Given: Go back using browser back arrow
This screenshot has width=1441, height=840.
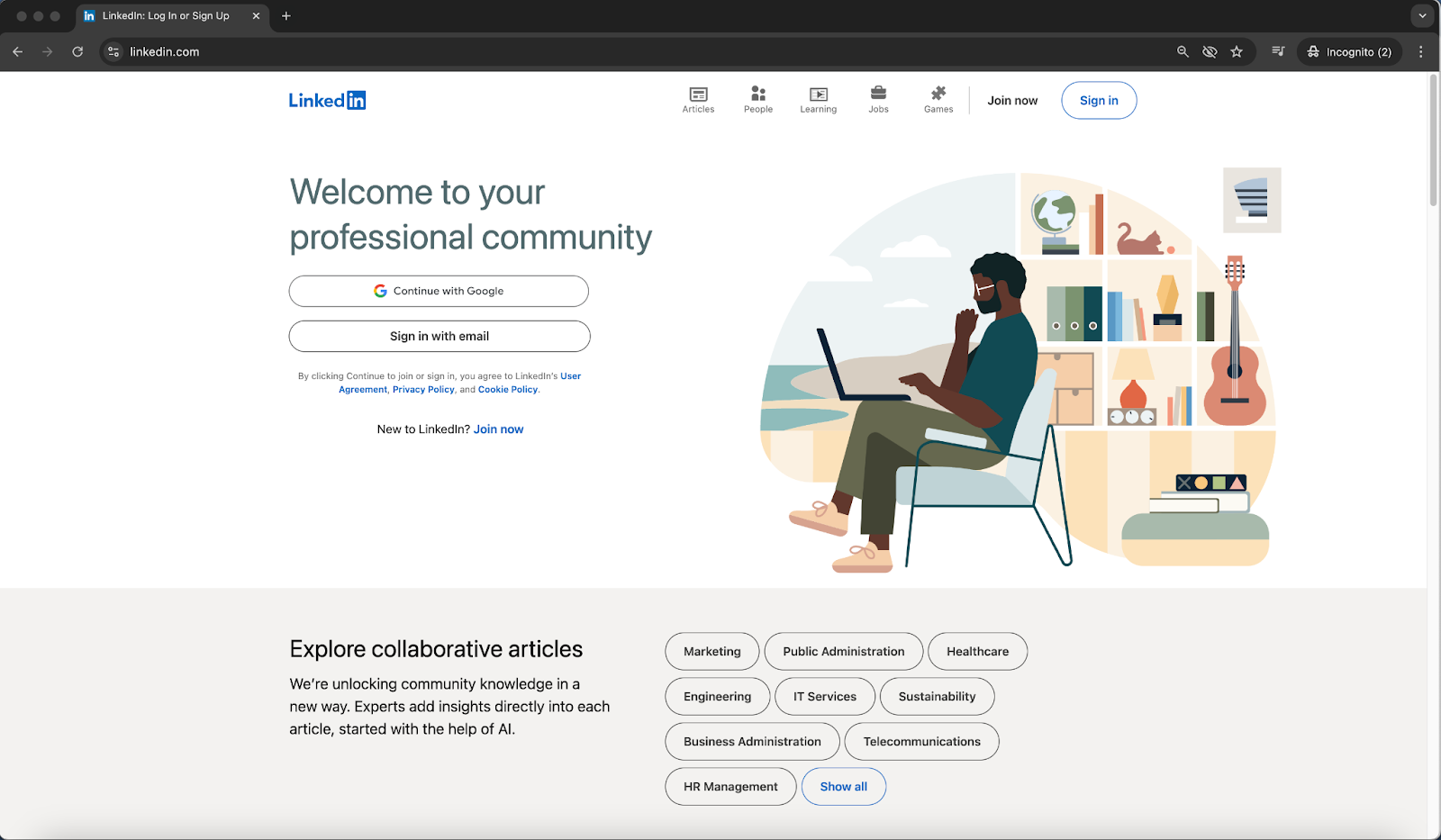Looking at the screenshot, I should point(18,51).
